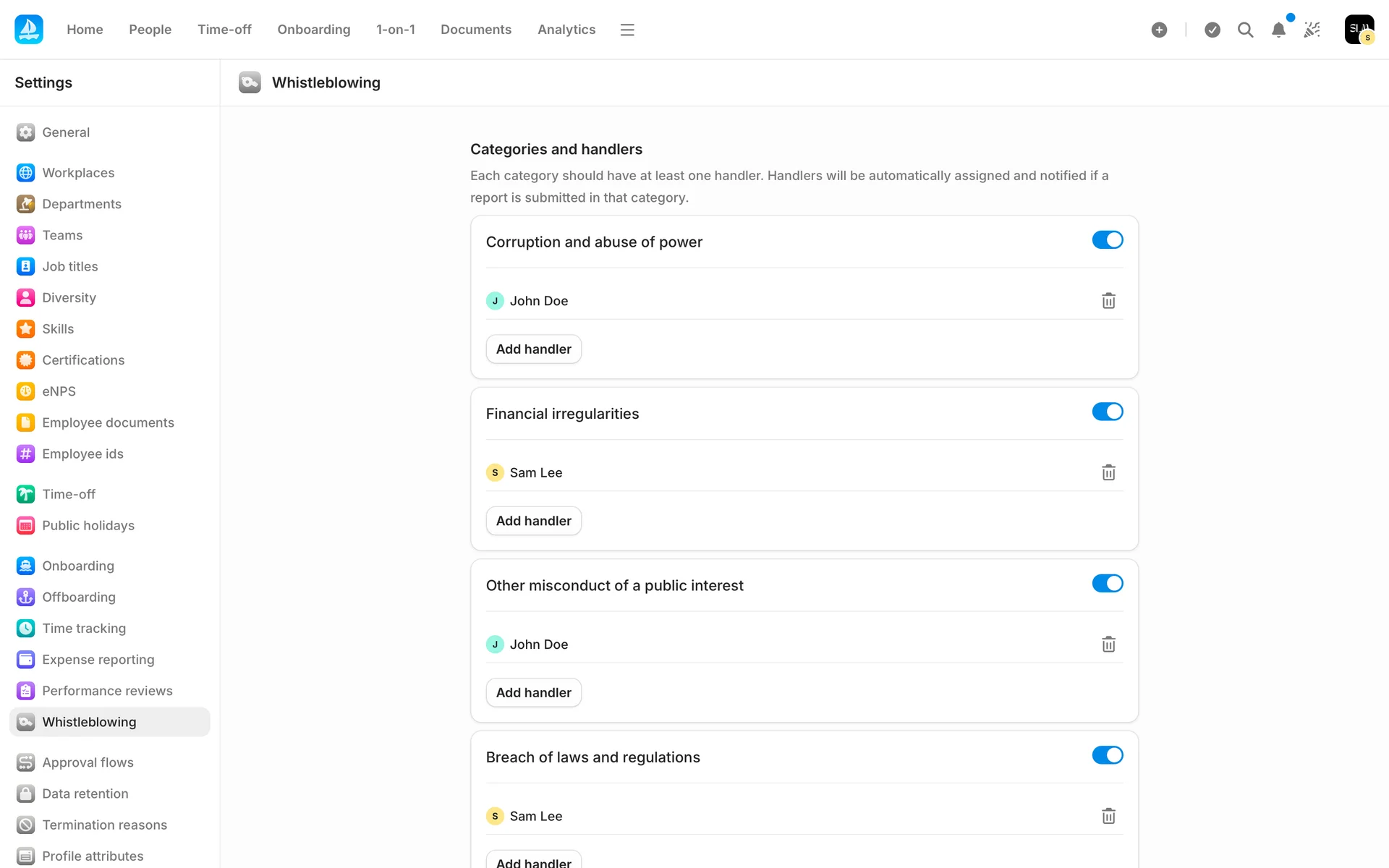Viewport: 1389px width, 868px height.
Task: Remove Sam Lee from Financial irregularities
Action: (1108, 472)
